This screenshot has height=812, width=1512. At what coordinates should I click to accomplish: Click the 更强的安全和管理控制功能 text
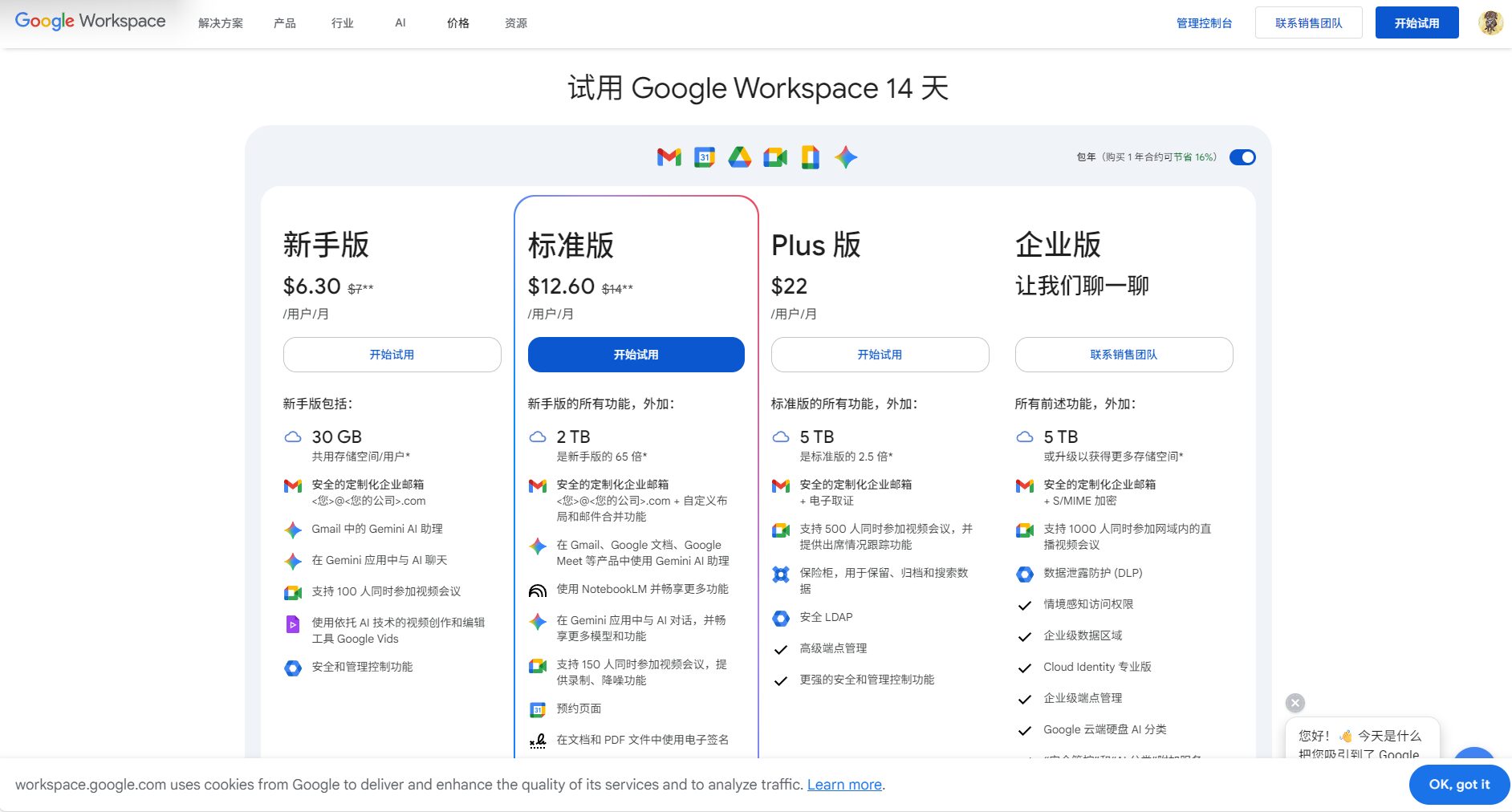tap(867, 680)
